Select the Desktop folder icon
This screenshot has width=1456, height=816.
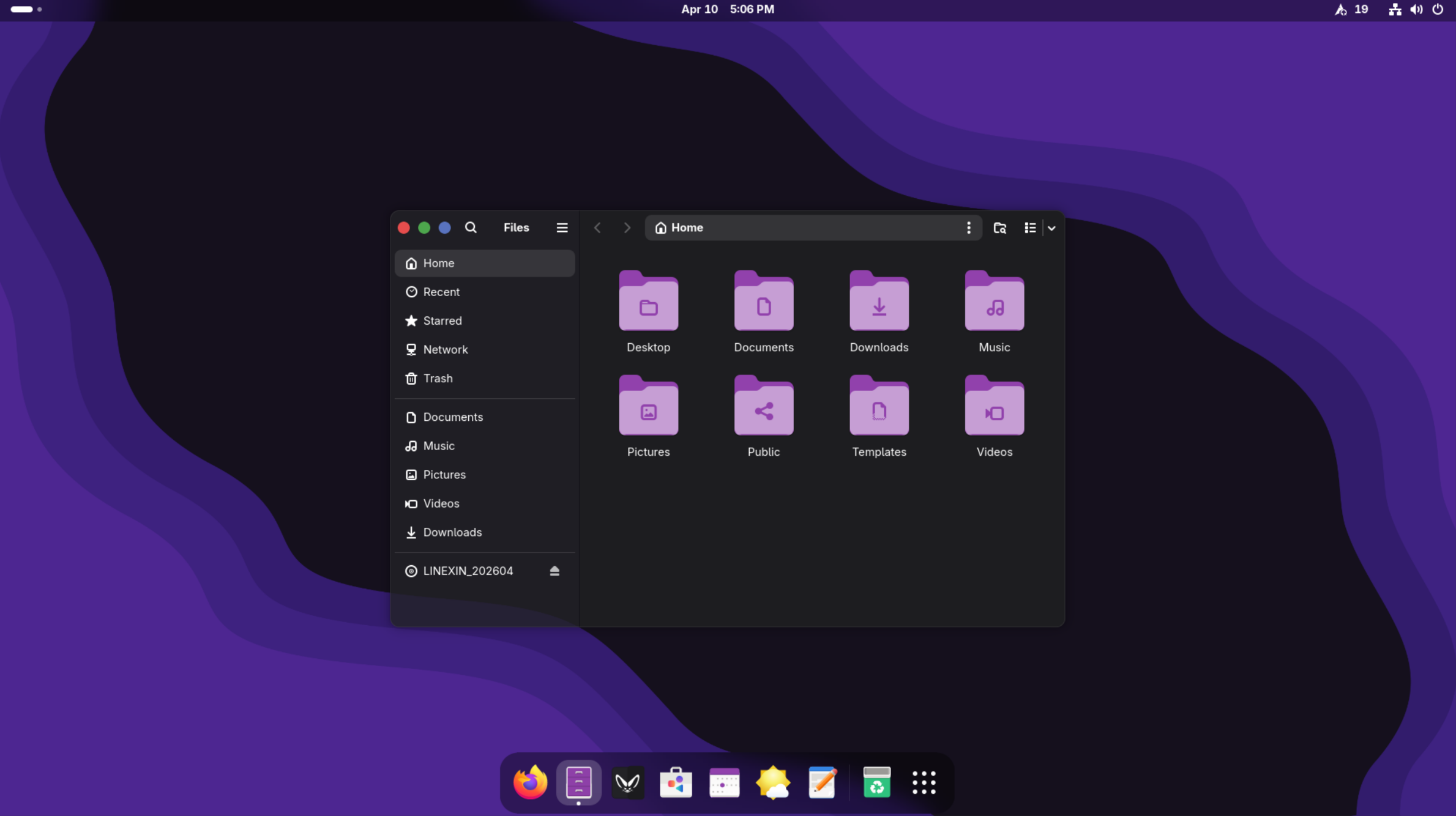click(648, 301)
